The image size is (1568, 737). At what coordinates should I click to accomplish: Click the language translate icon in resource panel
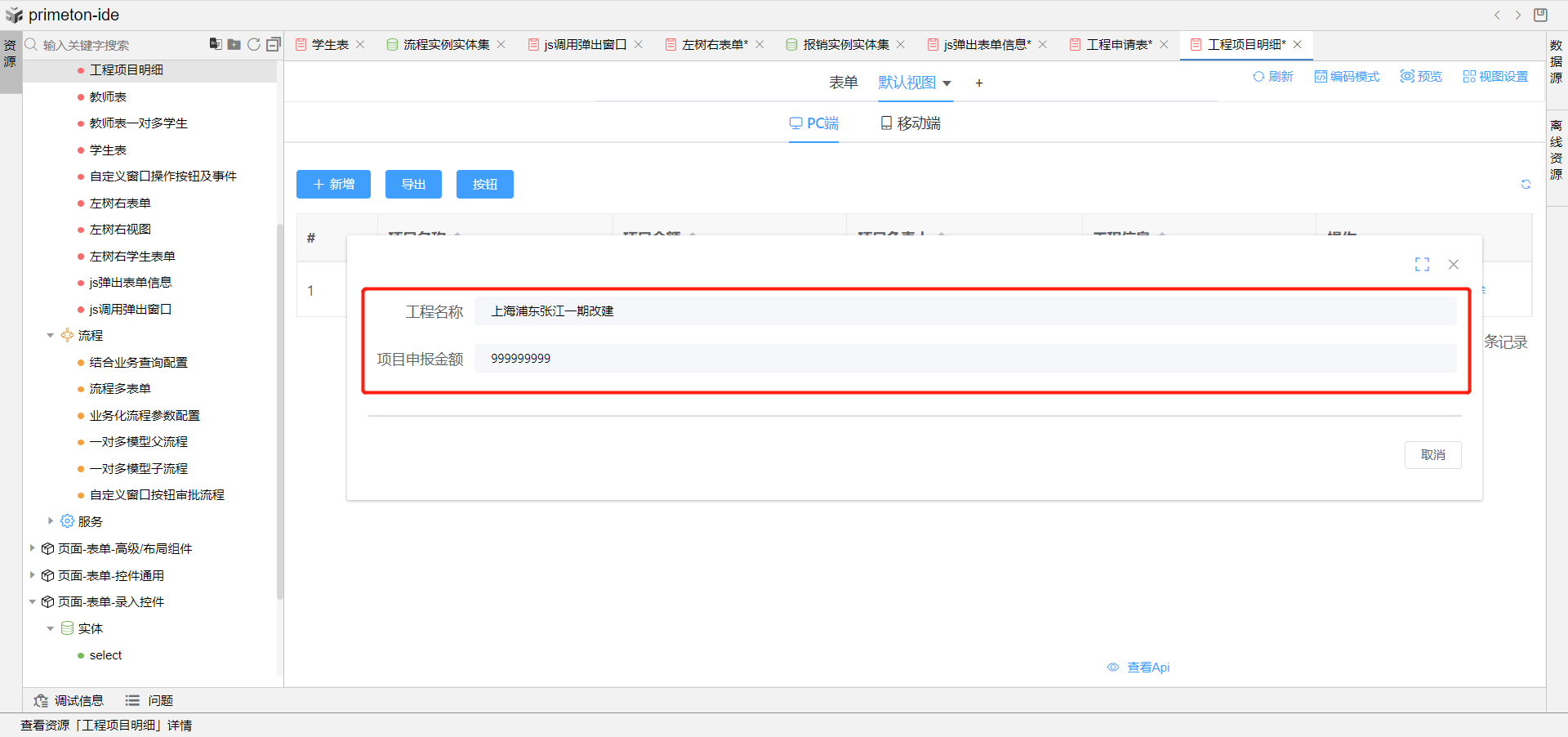pos(215,44)
